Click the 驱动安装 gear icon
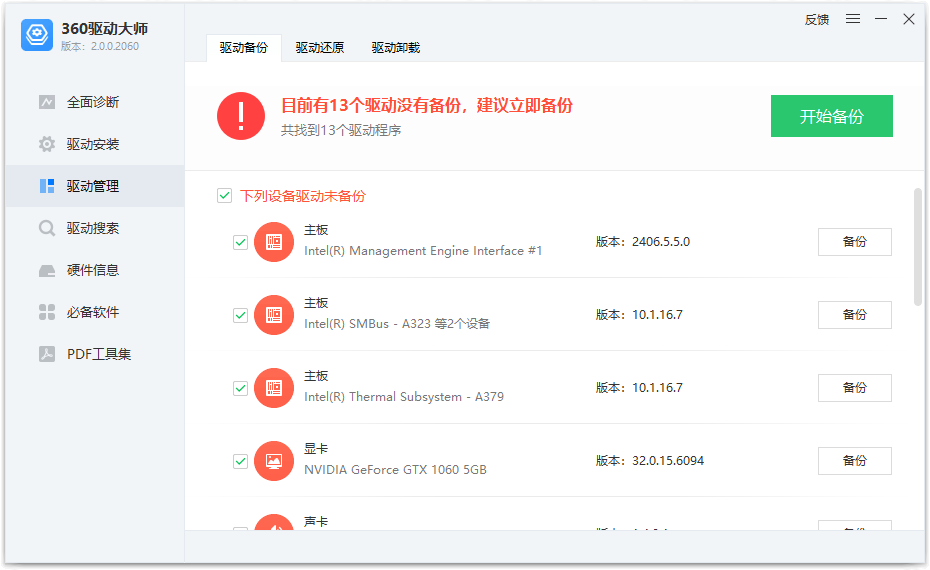The image size is (930, 570). (47, 144)
